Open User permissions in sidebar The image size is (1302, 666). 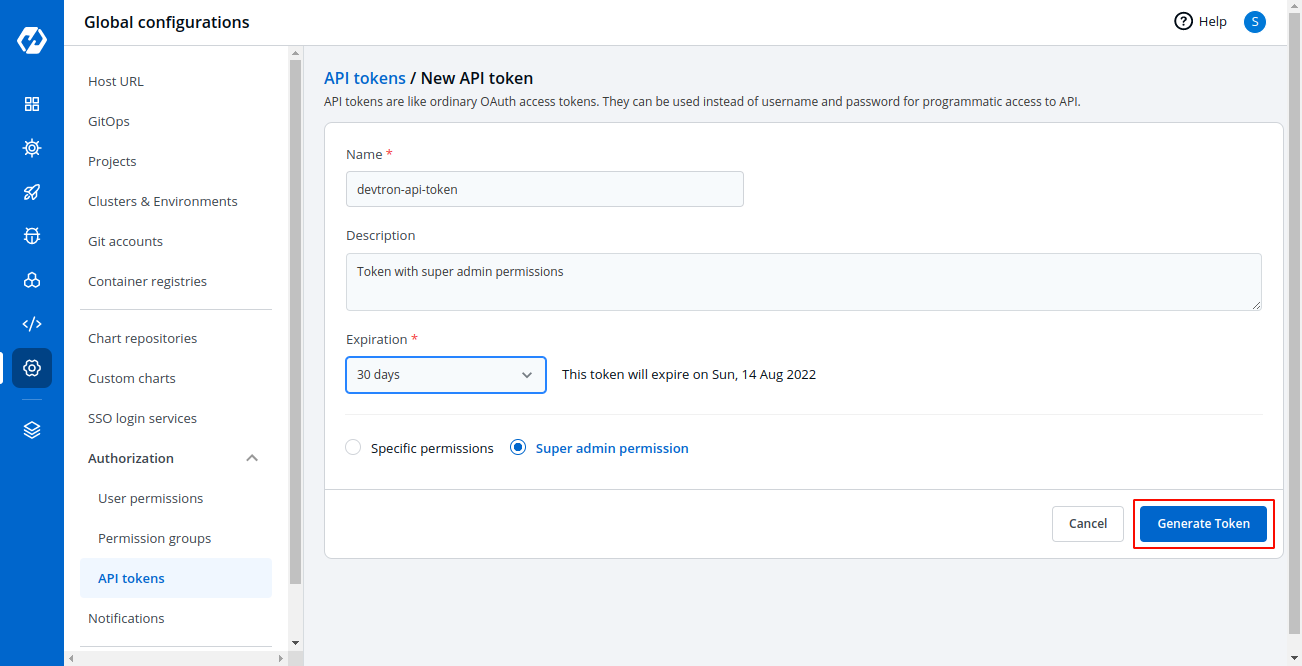[x=150, y=498]
